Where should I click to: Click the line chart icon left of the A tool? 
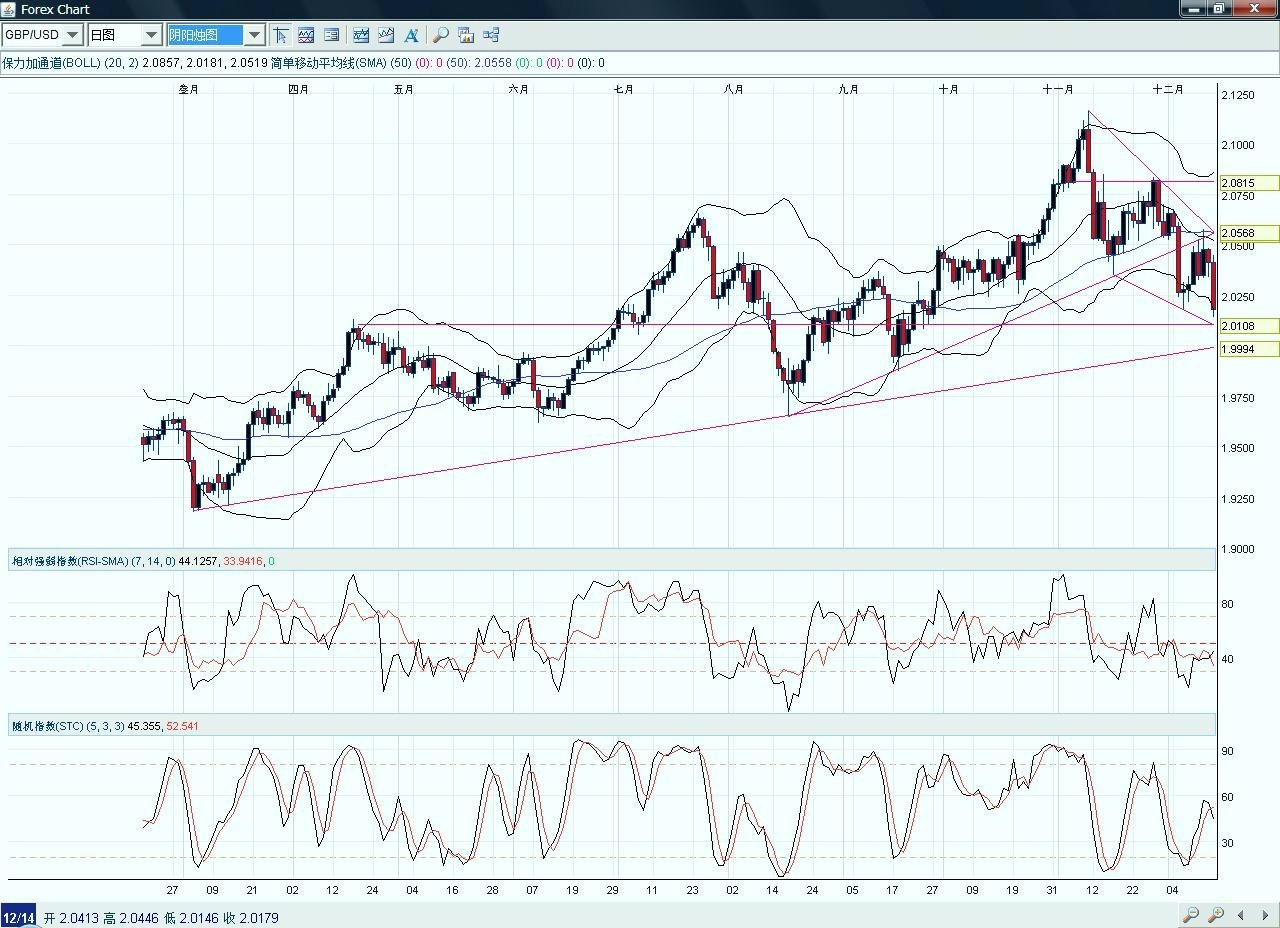pos(385,35)
